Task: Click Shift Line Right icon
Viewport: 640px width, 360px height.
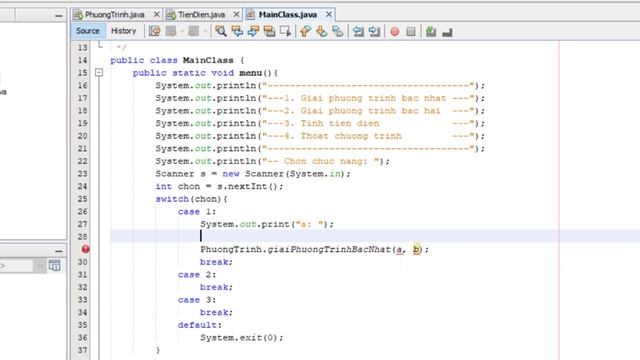Action: 374,31
